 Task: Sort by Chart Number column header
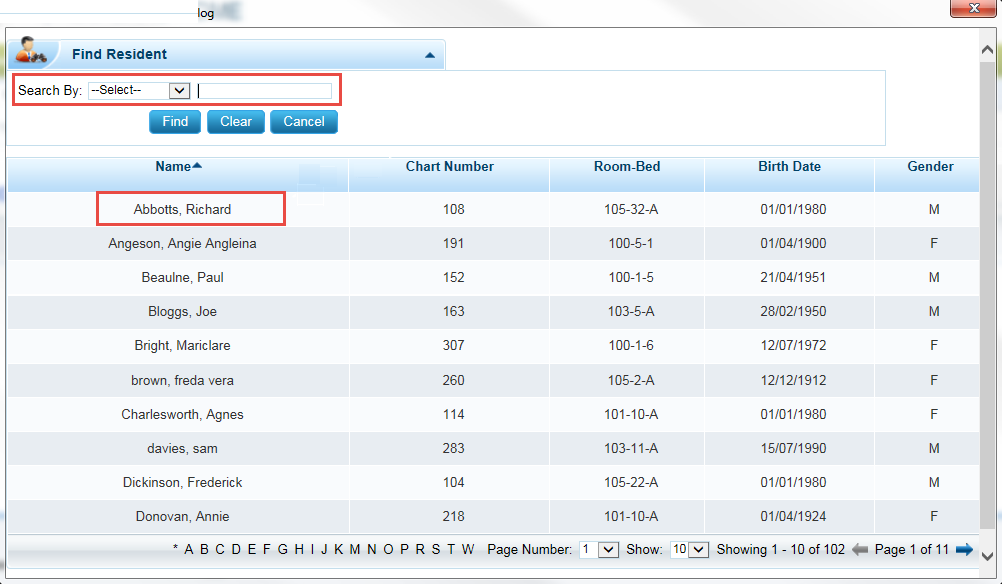pyautogui.click(x=449, y=167)
